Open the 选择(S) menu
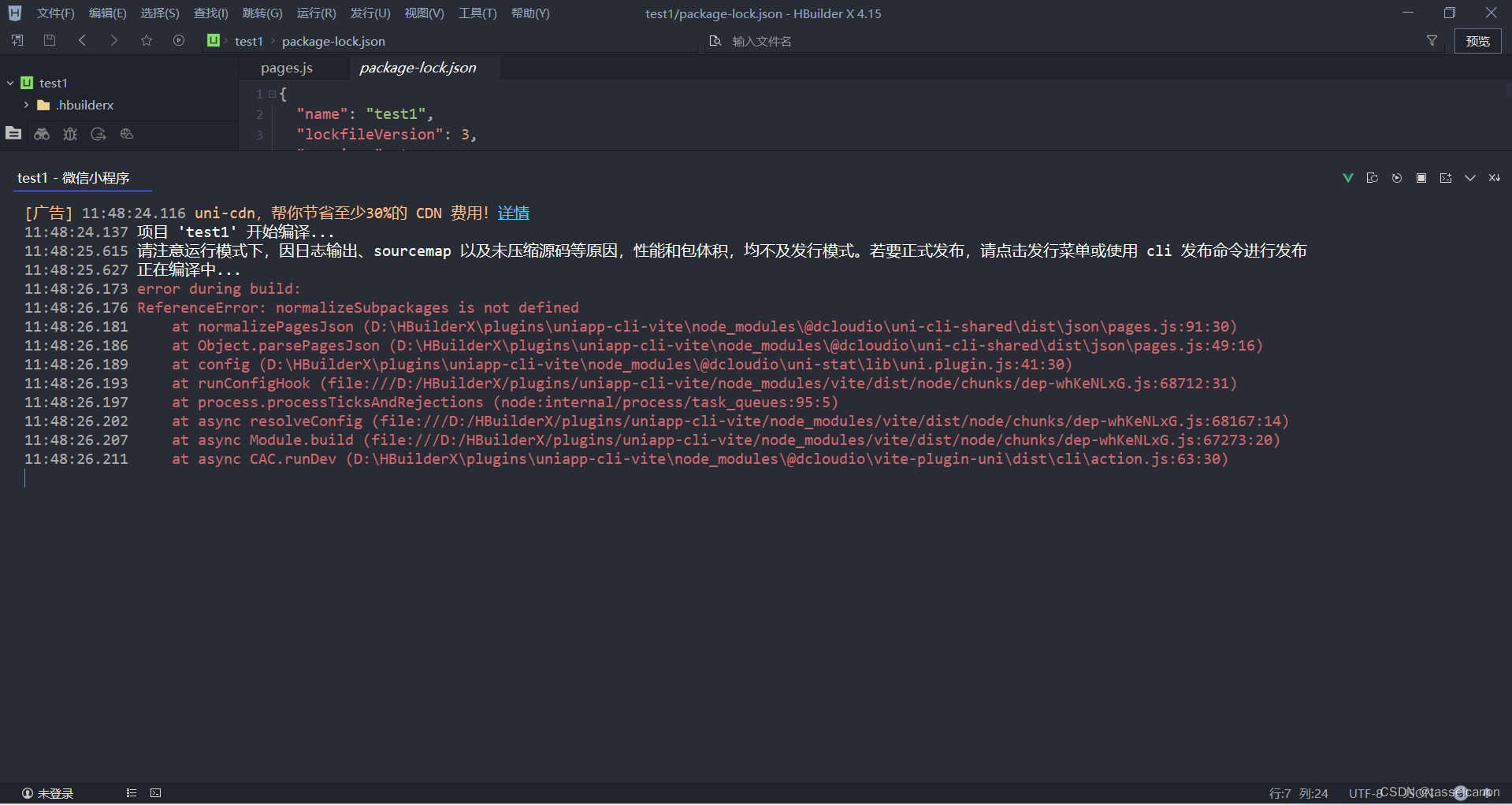The image size is (1512, 805). tap(160, 13)
